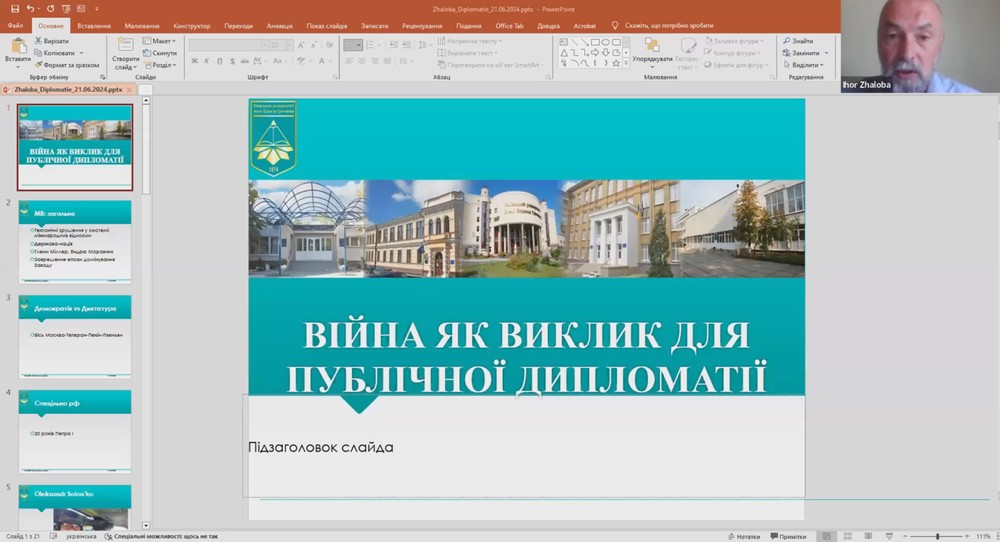Image resolution: width=1000 pixels, height=542 pixels.
Task: Select the Triangle shape in shapes gallery
Action: [x=564, y=52]
